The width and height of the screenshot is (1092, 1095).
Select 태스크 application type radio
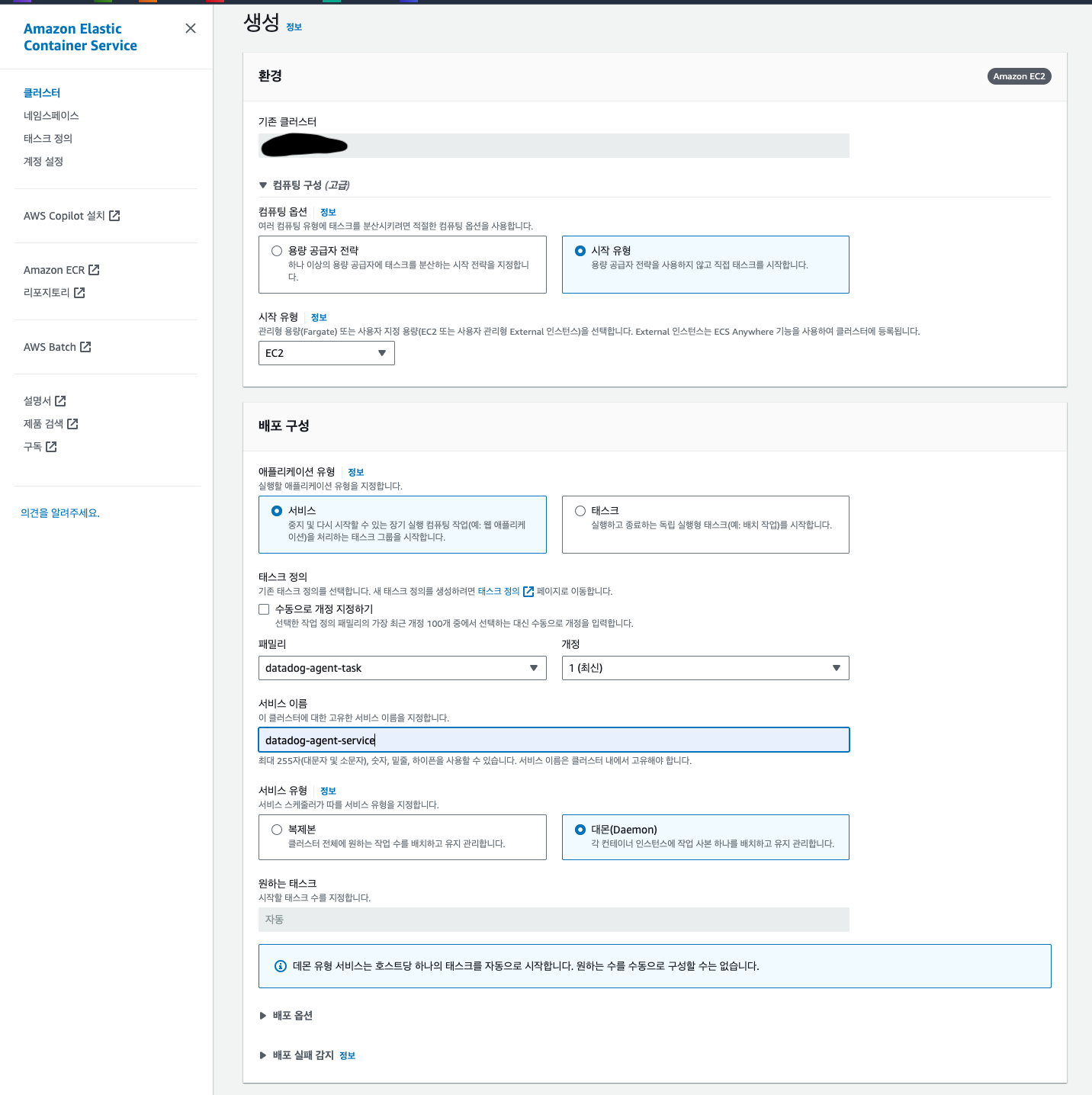point(580,510)
